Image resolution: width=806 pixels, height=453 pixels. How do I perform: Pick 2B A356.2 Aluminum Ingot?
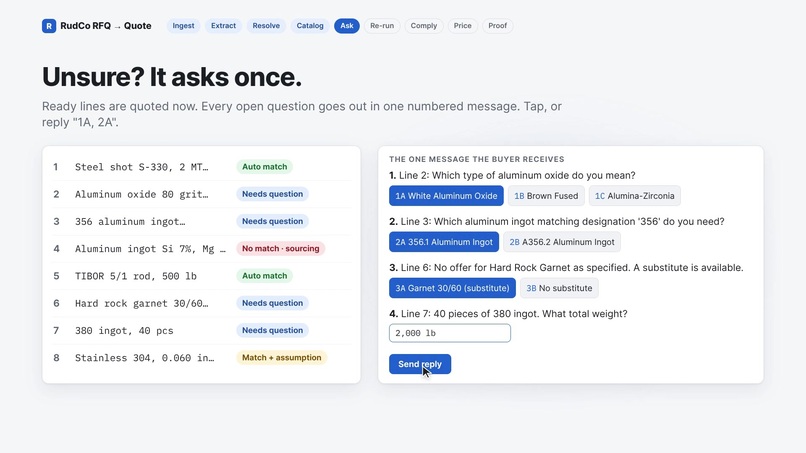562,242
